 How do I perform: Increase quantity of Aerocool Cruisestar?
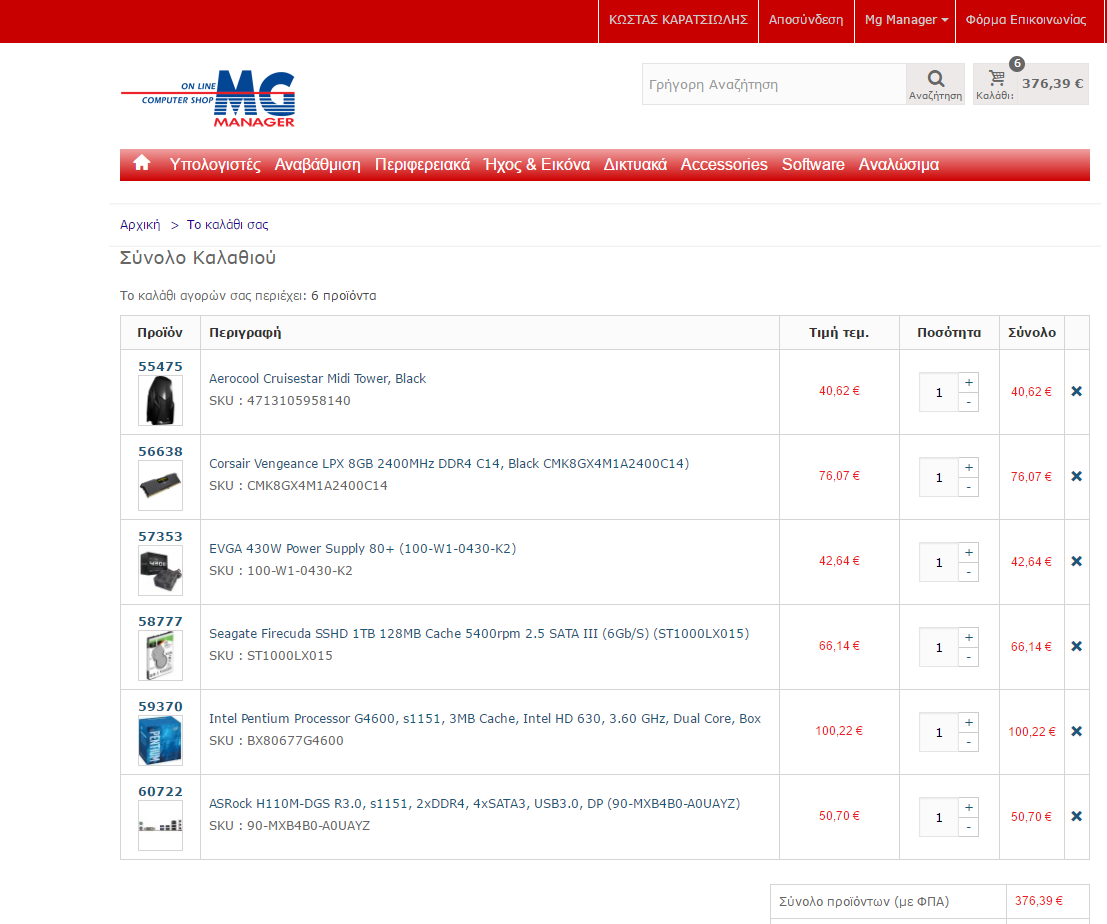click(x=969, y=383)
